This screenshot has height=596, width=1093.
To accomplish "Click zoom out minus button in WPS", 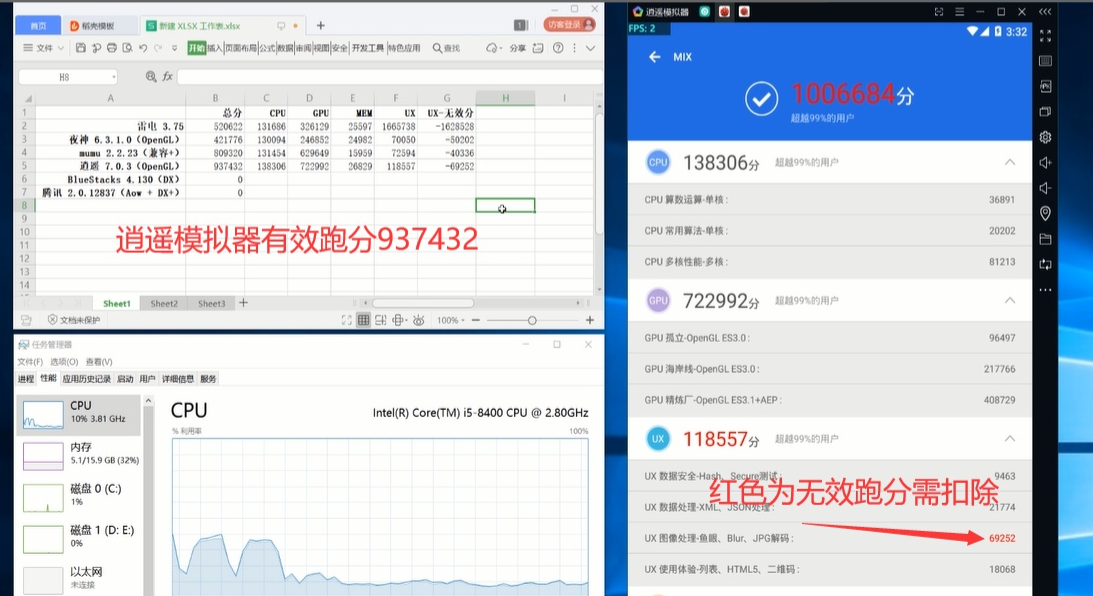I will [x=475, y=320].
